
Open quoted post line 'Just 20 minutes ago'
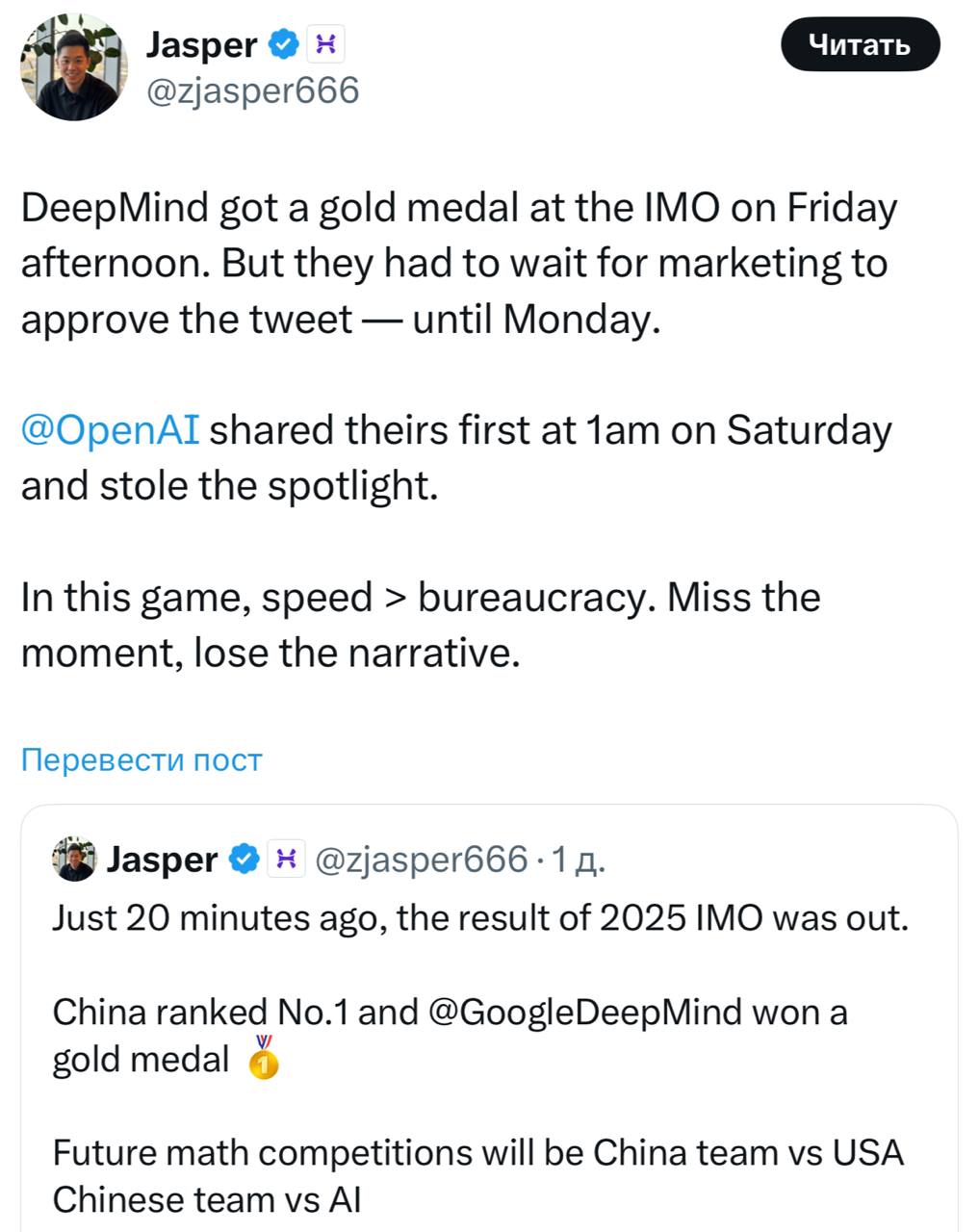[479, 917]
